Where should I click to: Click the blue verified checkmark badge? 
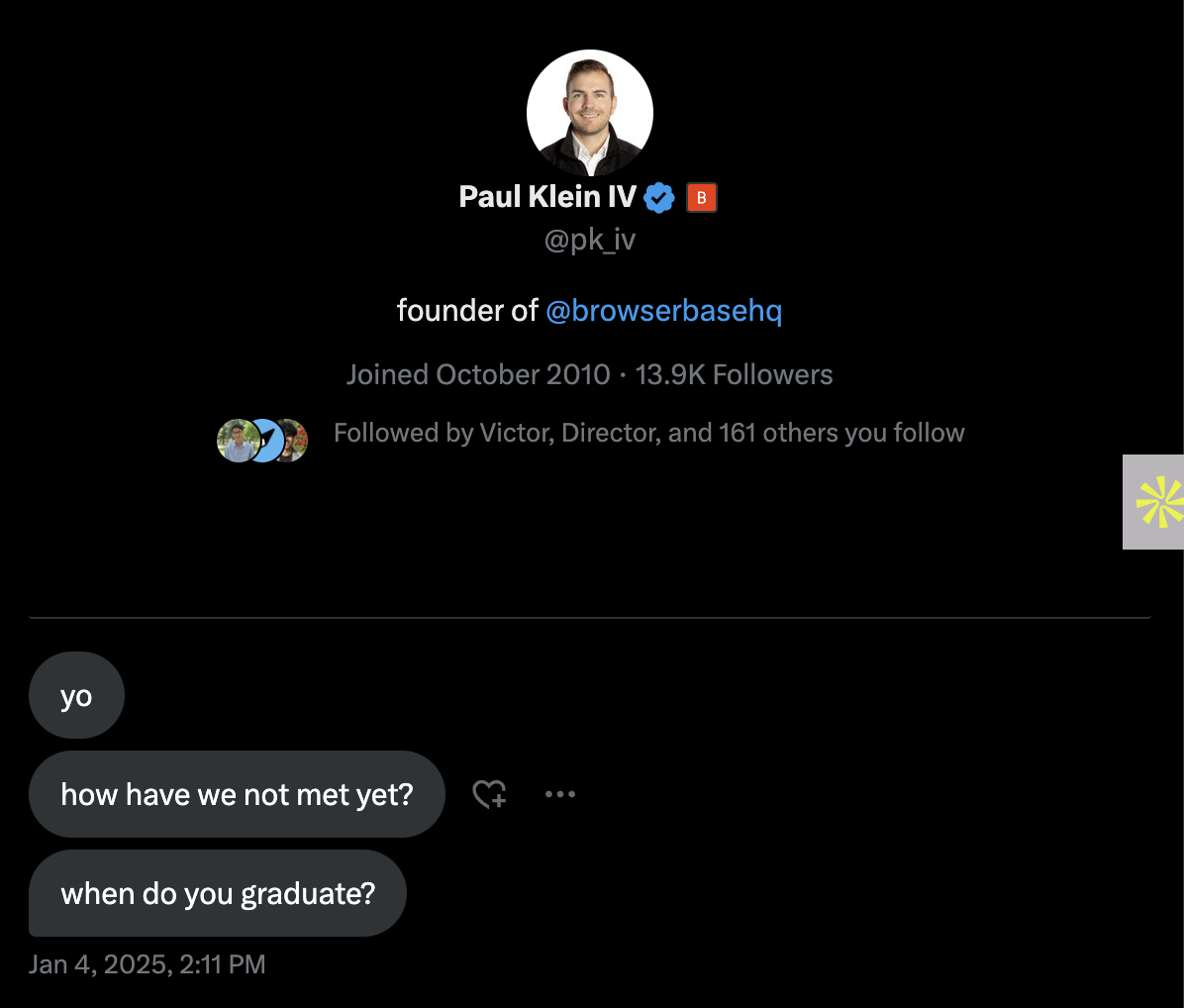[658, 196]
